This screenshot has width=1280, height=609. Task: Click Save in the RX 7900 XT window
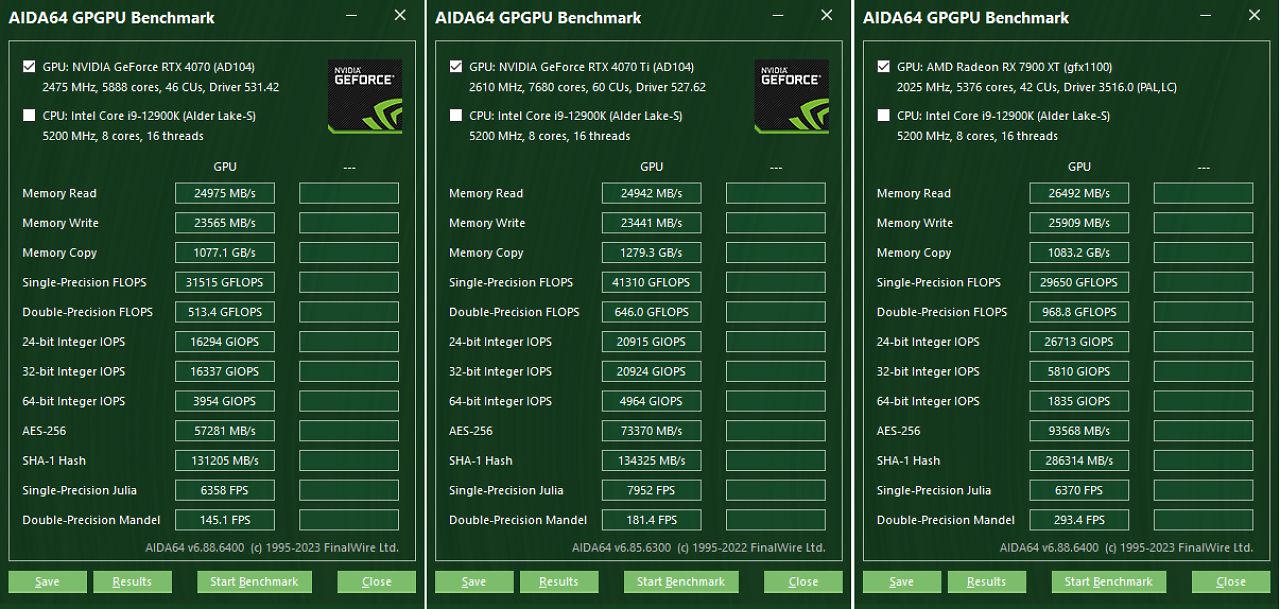pos(902,582)
